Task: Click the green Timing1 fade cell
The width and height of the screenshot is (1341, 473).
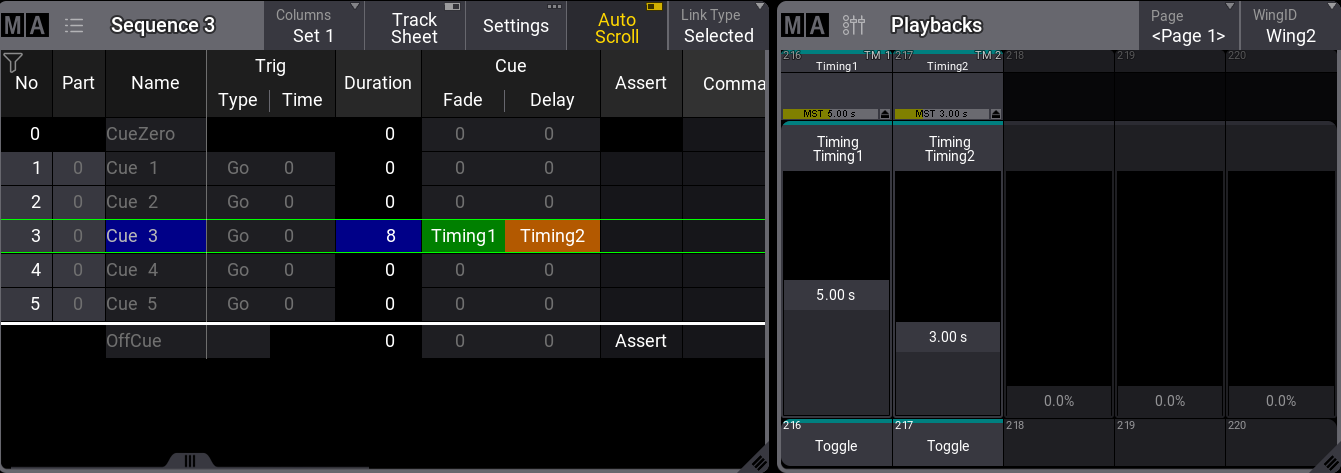Action: [x=463, y=236]
